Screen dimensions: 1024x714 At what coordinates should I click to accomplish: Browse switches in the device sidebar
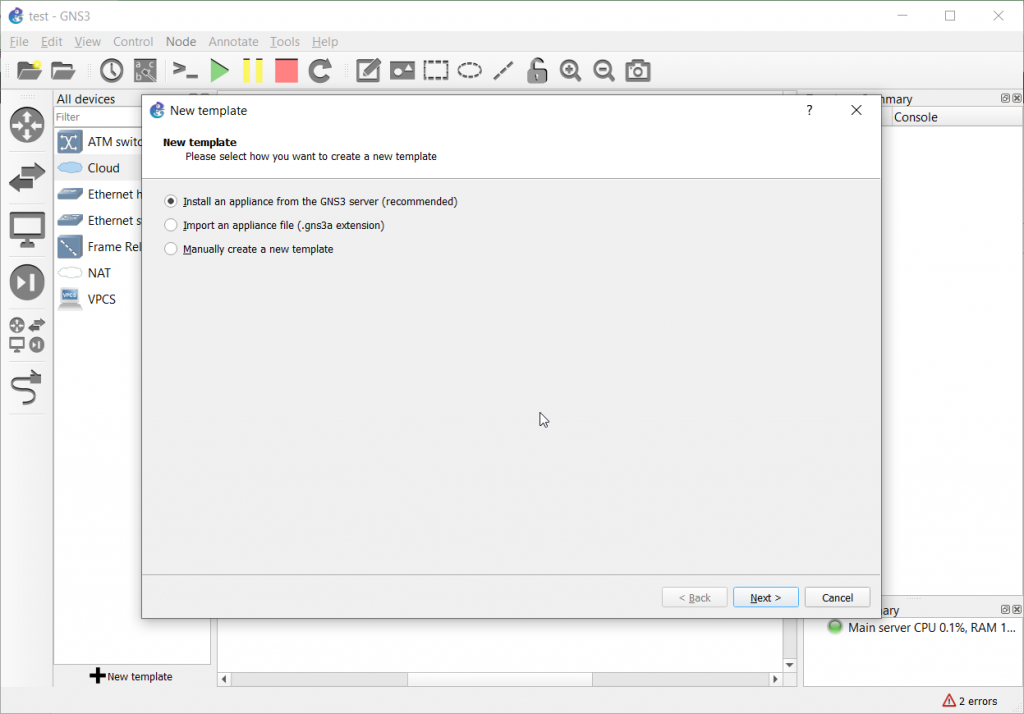click(27, 177)
